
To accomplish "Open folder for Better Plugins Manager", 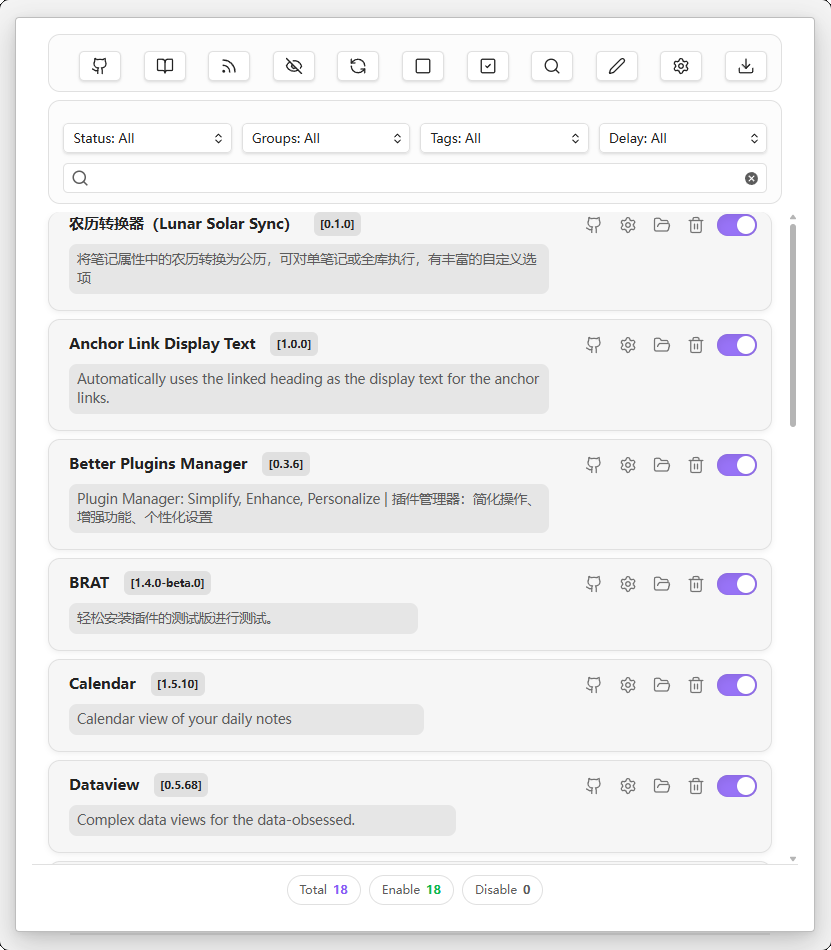I will [x=661, y=465].
